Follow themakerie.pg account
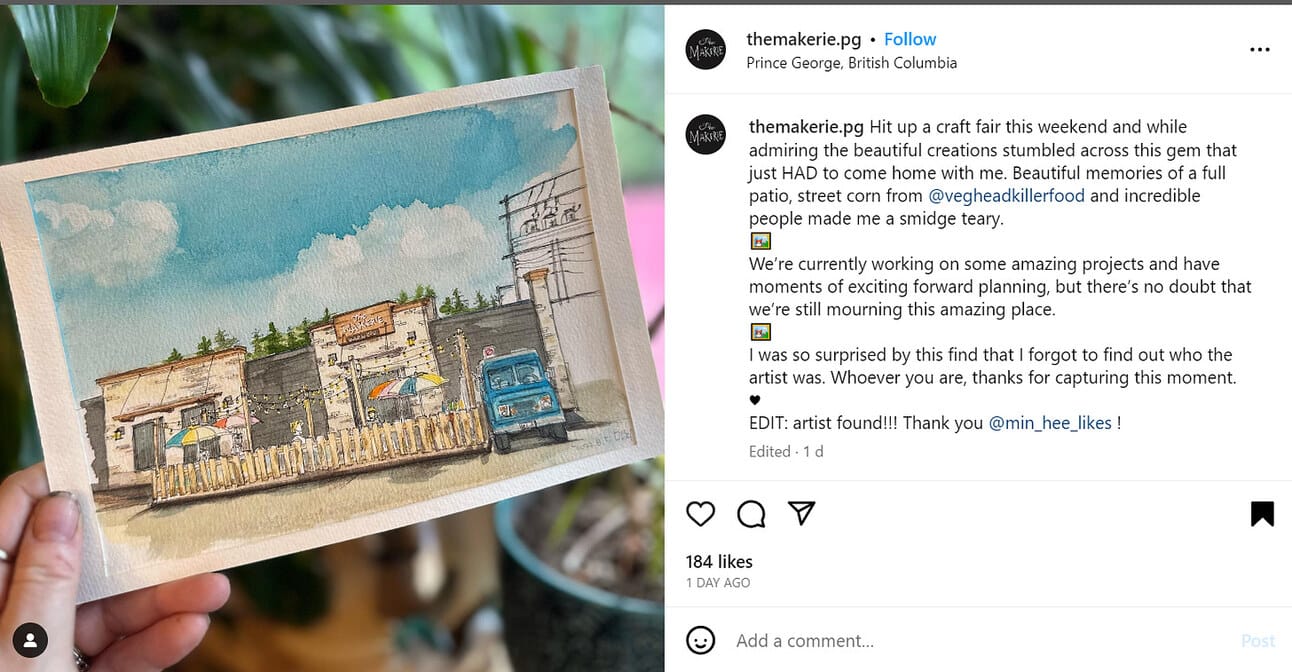This screenshot has width=1292, height=672. (910, 39)
